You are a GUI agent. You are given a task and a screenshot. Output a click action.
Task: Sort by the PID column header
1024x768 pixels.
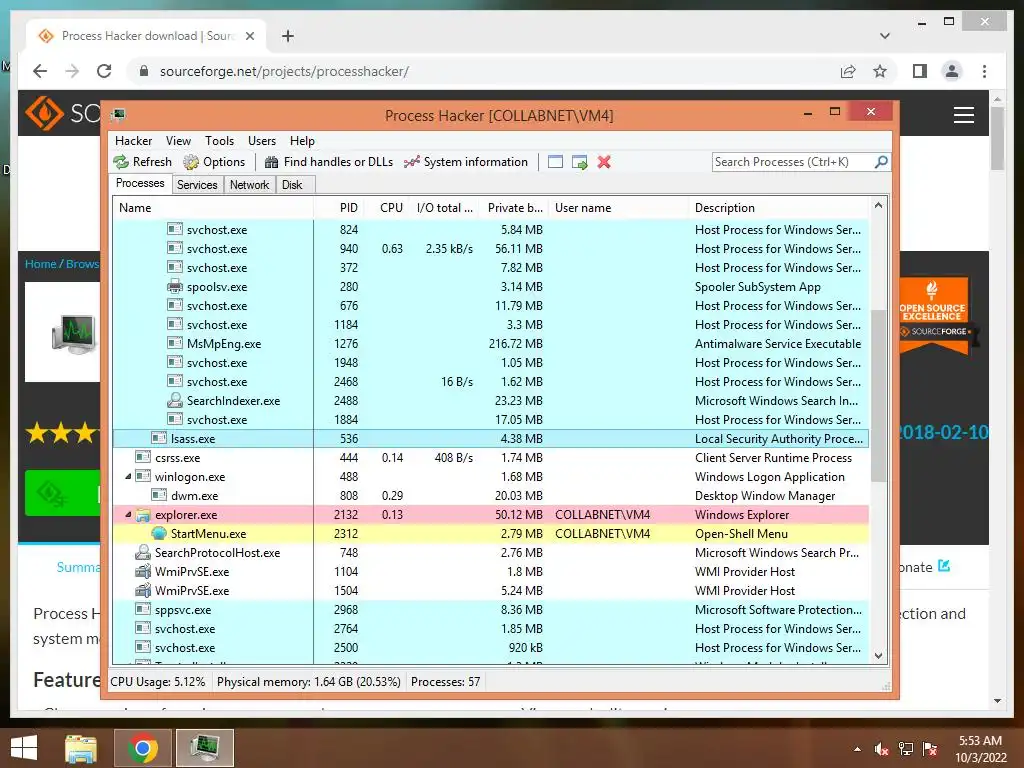pyautogui.click(x=338, y=208)
